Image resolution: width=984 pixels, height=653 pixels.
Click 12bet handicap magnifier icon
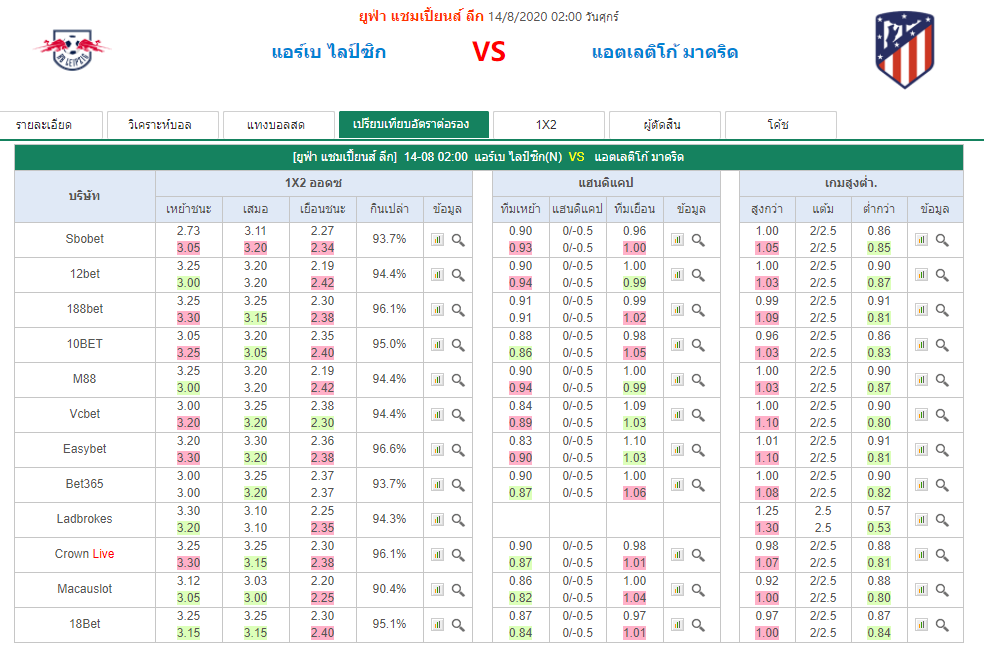tap(698, 275)
